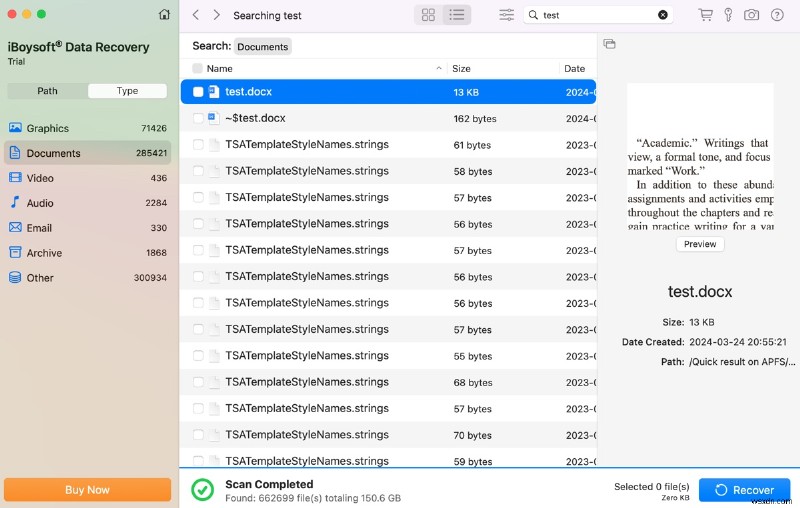This screenshot has width=800, height=508.
Task: Go to the Home screen icon
Action: pyautogui.click(x=164, y=14)
